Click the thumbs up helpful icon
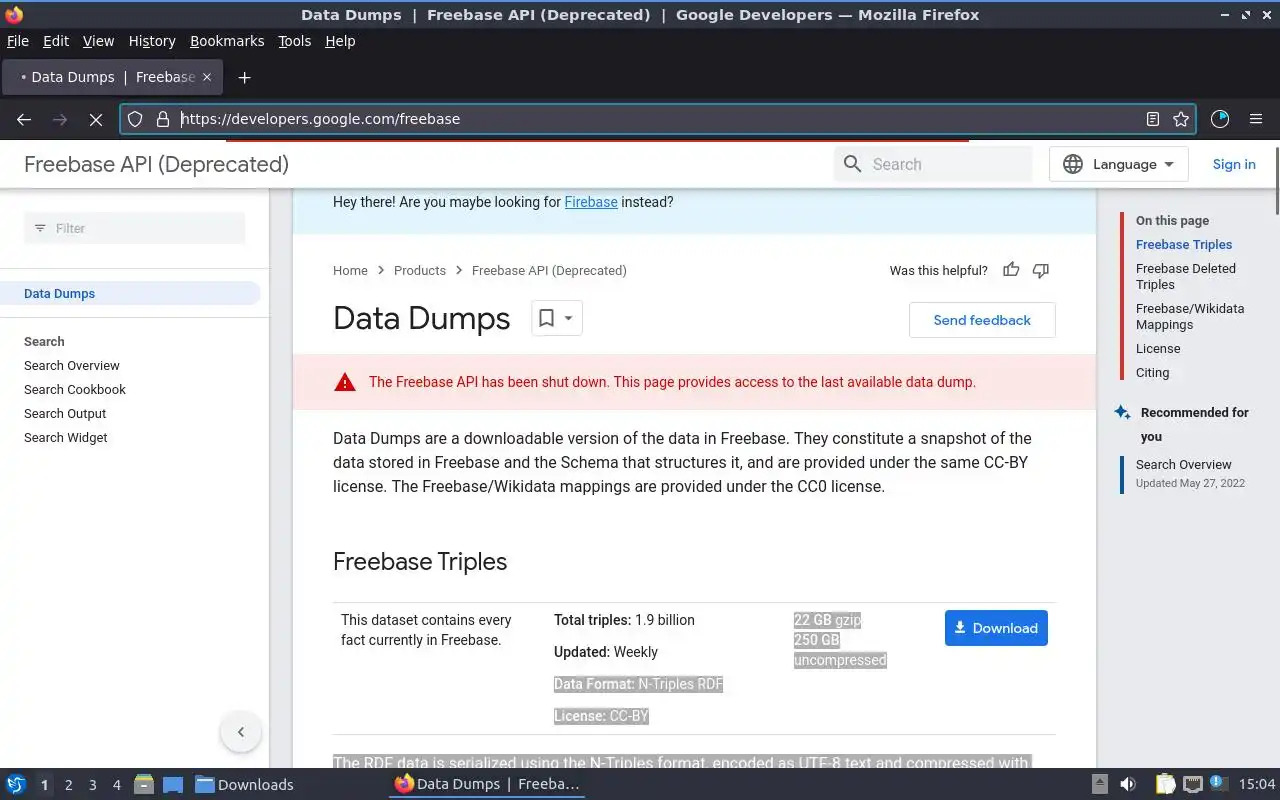The image size is (1280, 800). (x=1011, y=270)
